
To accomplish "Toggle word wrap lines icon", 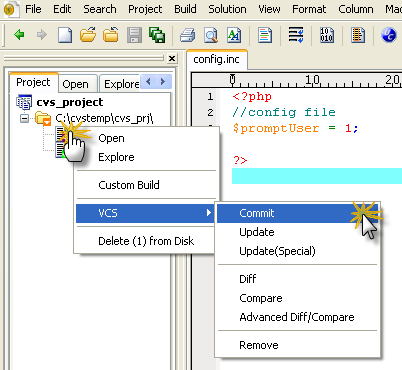I will [x=296, y=35].
